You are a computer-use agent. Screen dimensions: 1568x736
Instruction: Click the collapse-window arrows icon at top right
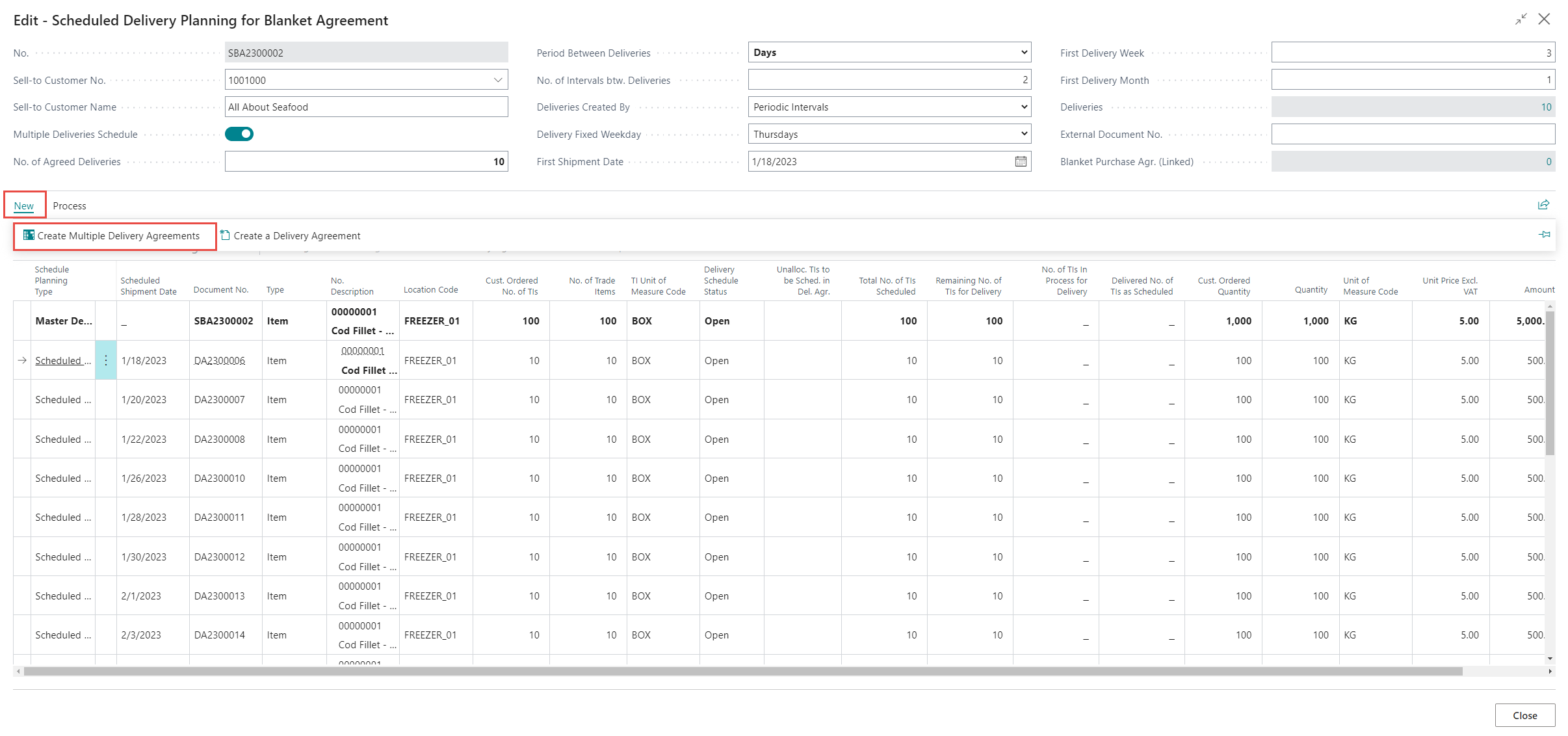1521,20
